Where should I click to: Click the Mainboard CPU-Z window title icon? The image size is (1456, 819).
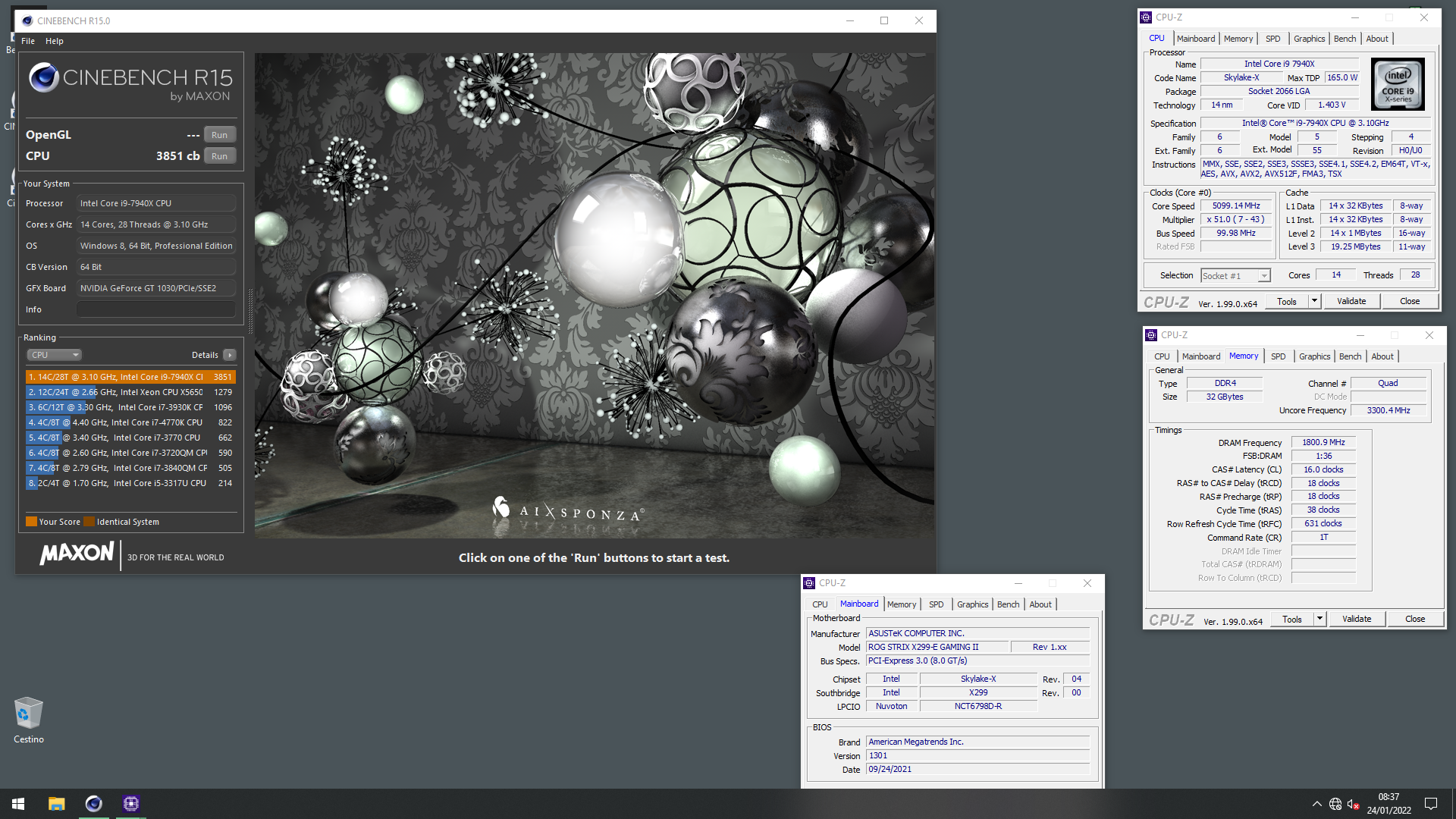[x=809, y=583]
